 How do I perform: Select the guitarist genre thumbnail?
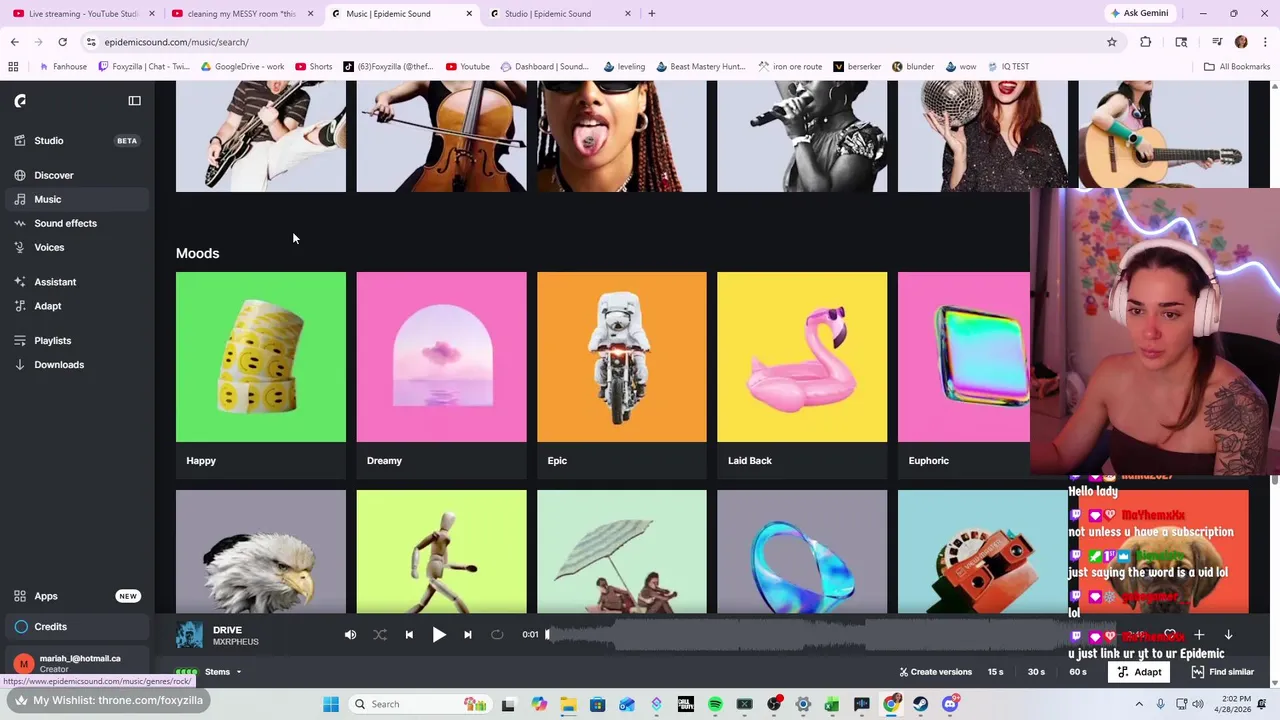pos(261,136)
